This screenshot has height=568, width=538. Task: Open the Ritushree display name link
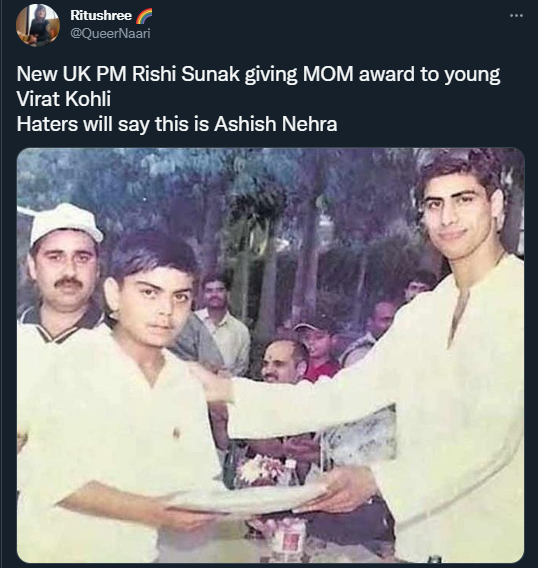click(x=101, y=15)
